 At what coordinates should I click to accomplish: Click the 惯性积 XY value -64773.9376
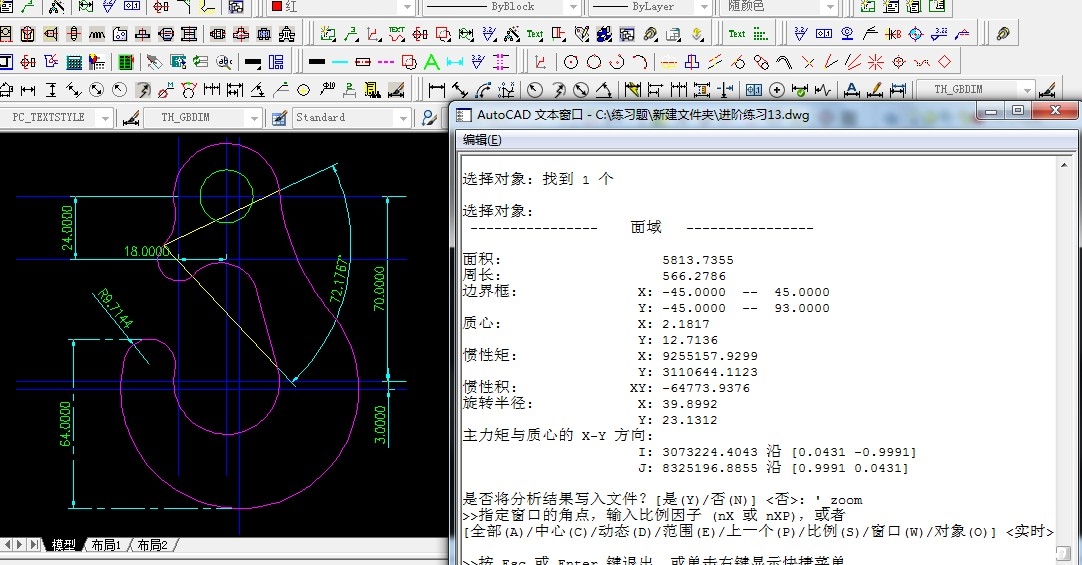705,388
